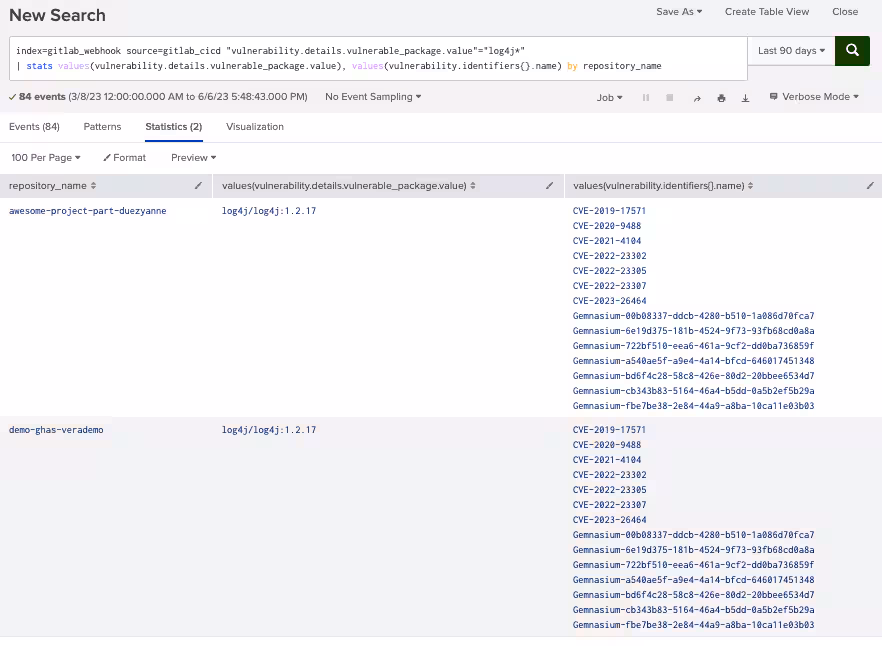Switch to the Visualization tab
The width and height of the screenshot is (882, 646).
[255, 127]
